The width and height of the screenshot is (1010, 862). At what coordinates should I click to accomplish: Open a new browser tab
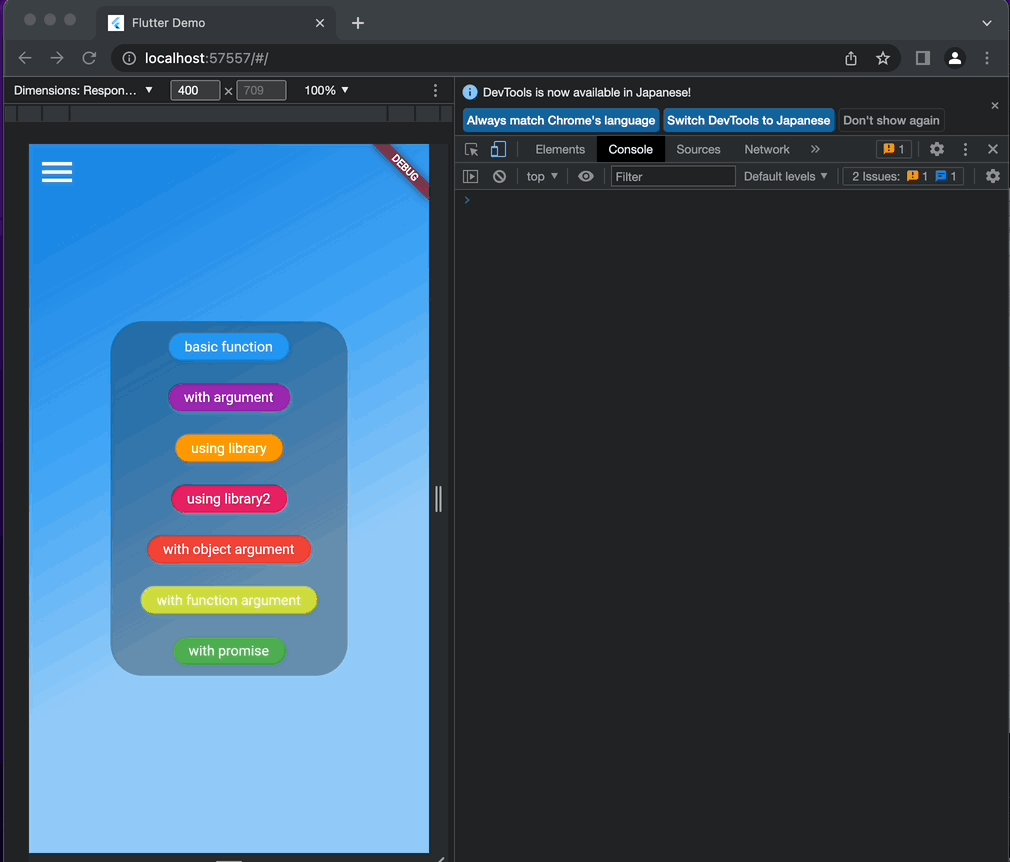click(357, 23)
